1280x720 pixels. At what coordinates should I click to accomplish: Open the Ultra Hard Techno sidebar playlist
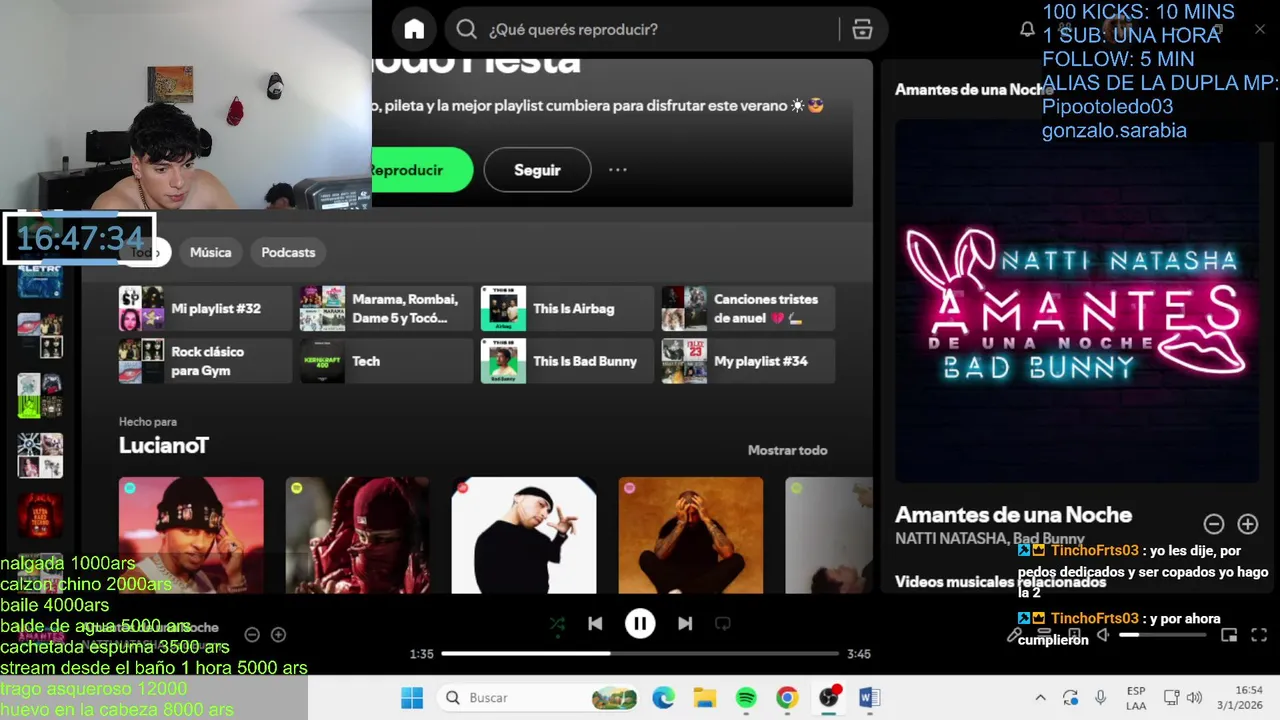(x=40, y=516)
